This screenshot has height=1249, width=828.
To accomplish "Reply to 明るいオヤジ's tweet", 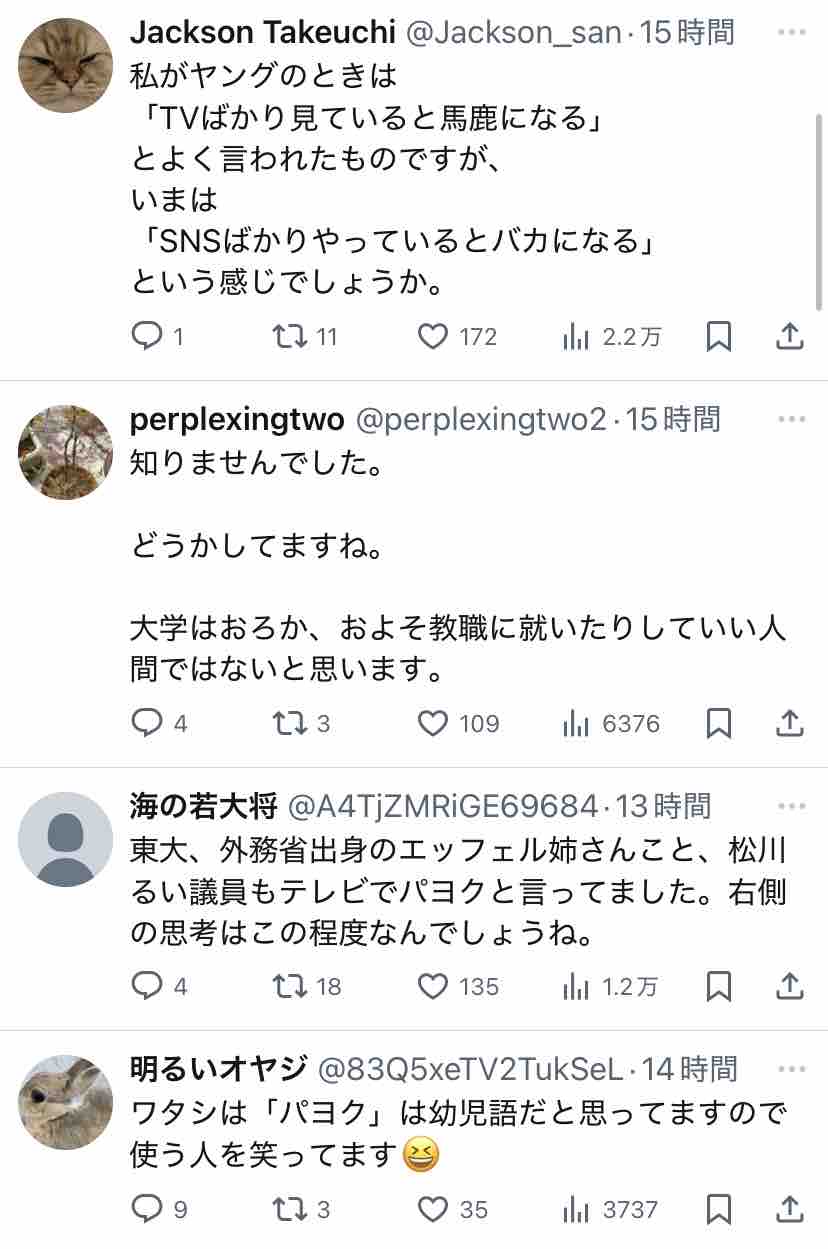I will (x=147, y=1210).
